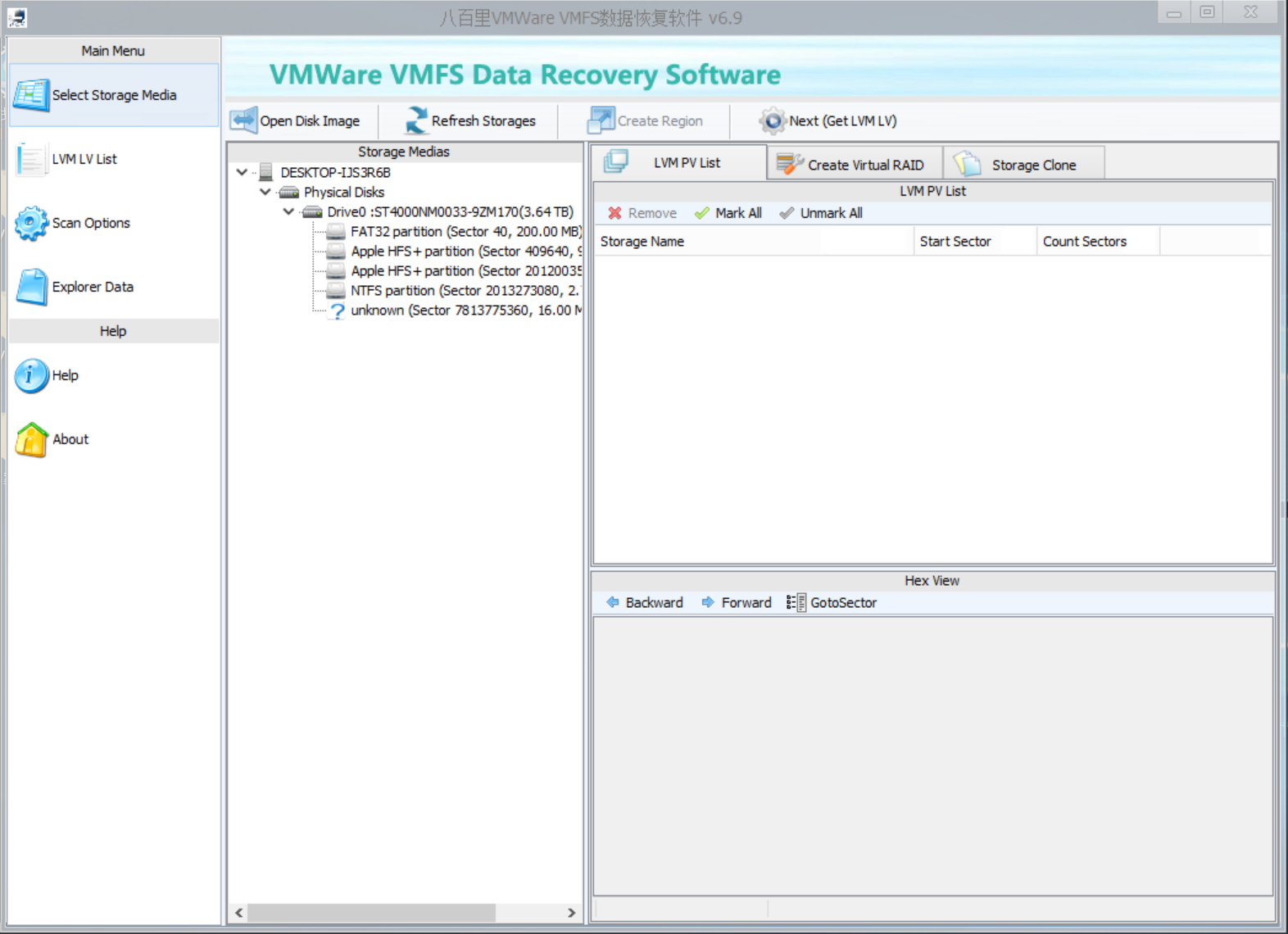Click the LVM PV List tab icon

tap(616, 161)
